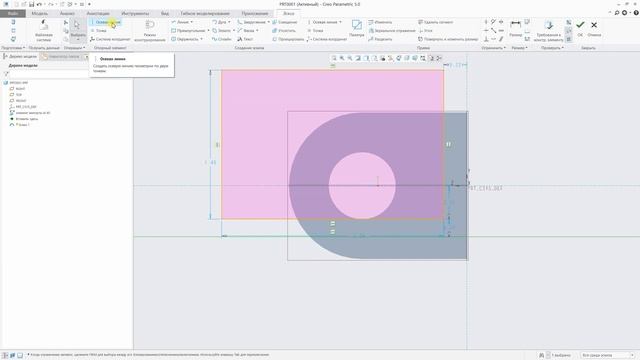Image resolution: width=640 pixels, height=360 pixels.
Task: Select the Datum Point tool
Action: (x=99, y=31)
